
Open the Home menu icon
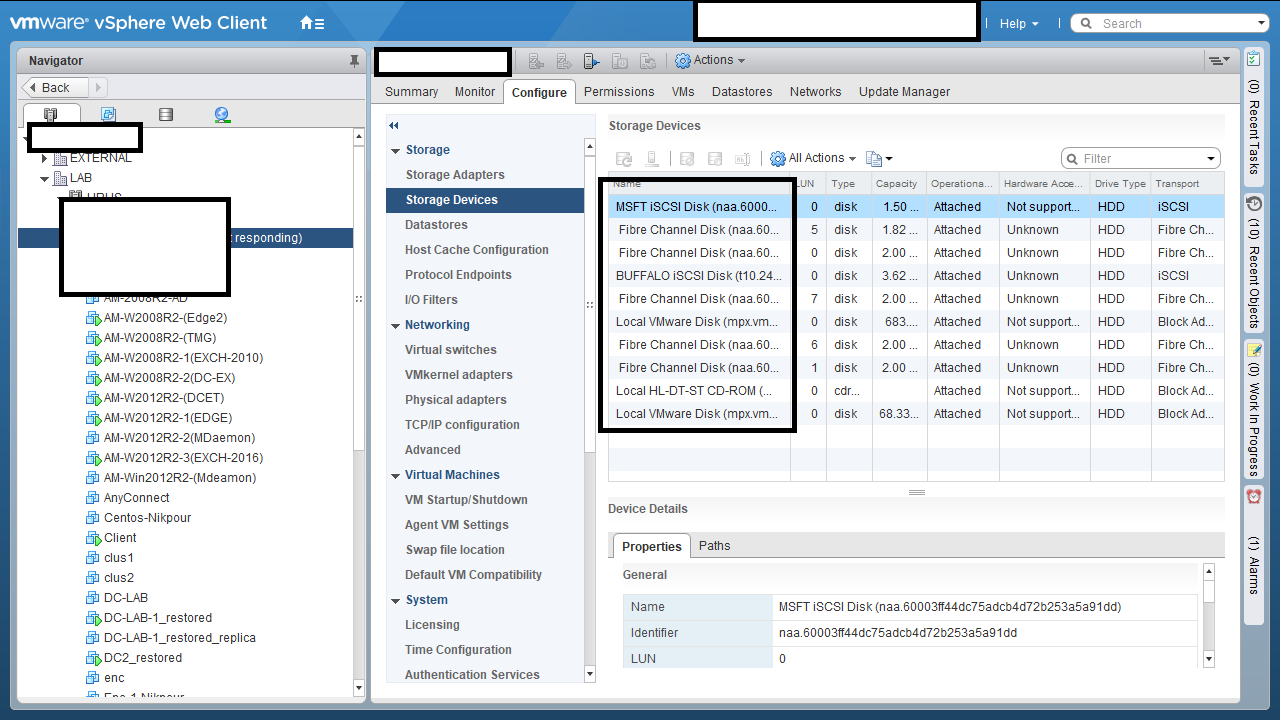click(311, 23)
